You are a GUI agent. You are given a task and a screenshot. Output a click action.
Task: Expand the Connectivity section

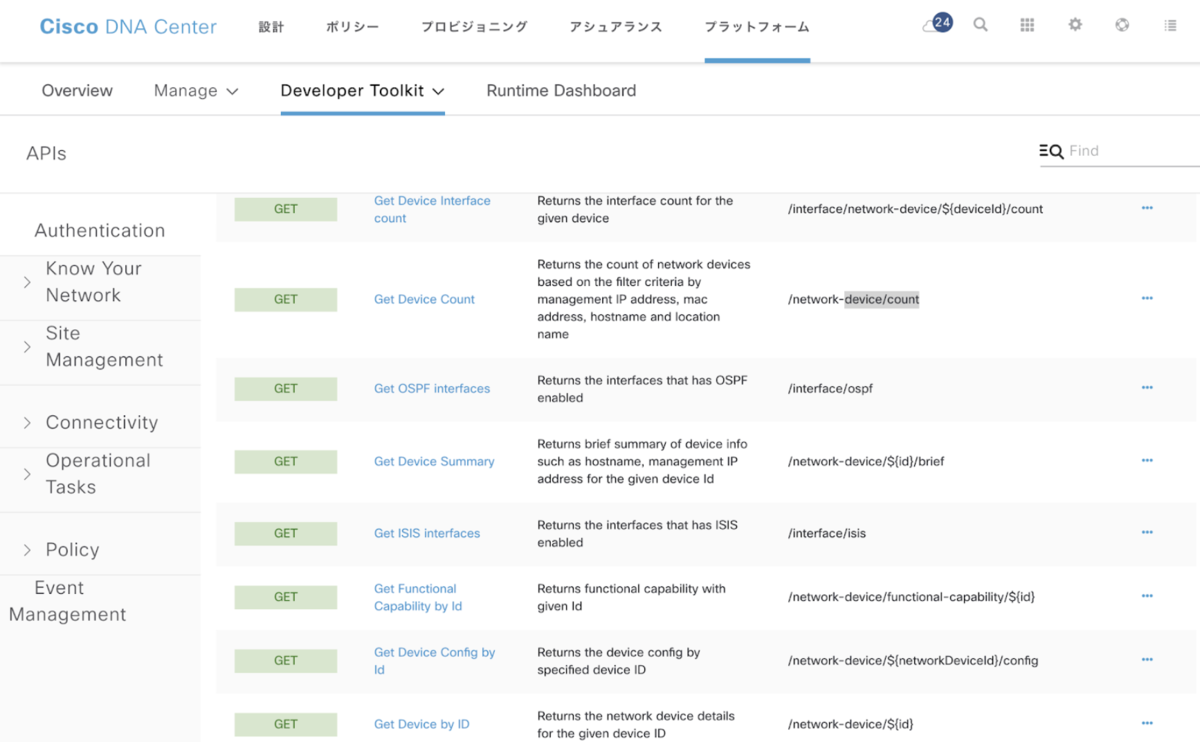(27, 423)
